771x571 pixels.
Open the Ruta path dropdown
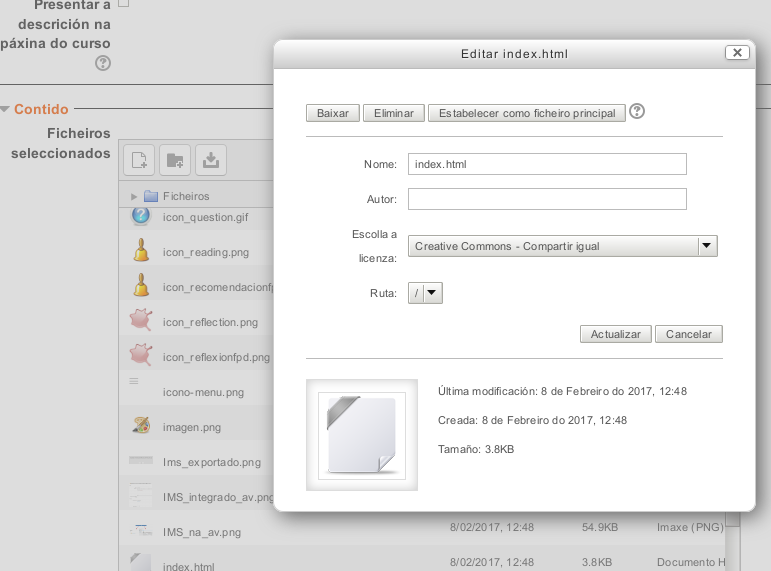click(x=425, y=293)
